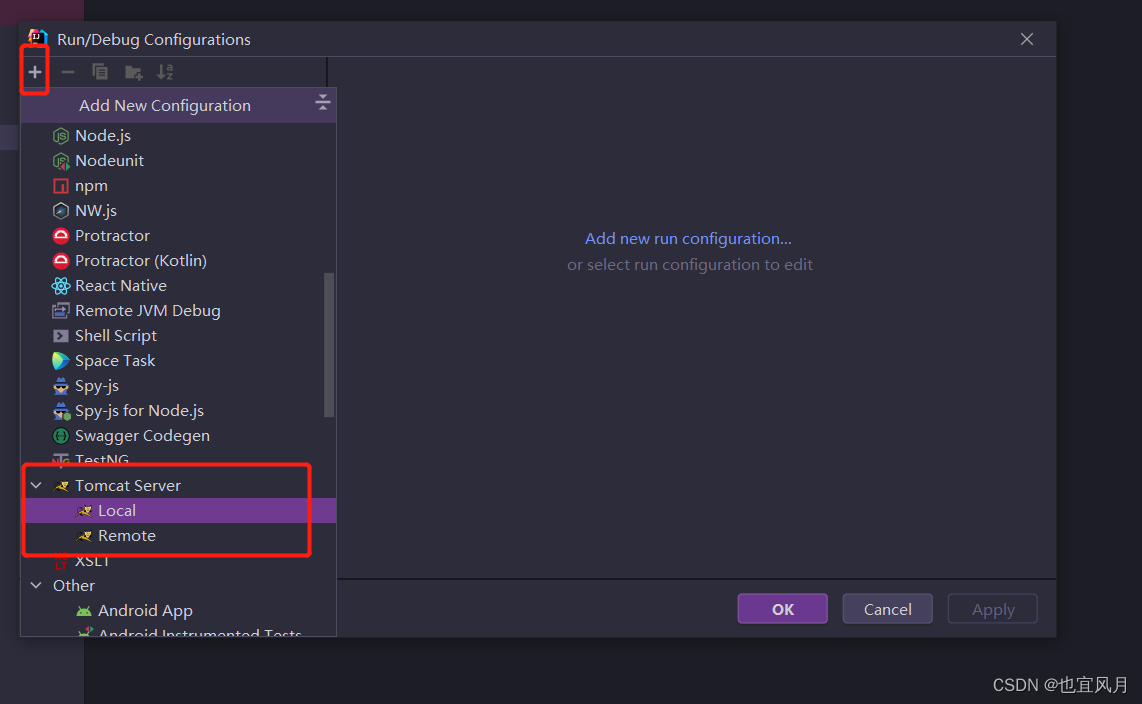The height and width of the screenshot is (704, 1142).
Task: Select the Nodeunit label
Action: [109, 161]
